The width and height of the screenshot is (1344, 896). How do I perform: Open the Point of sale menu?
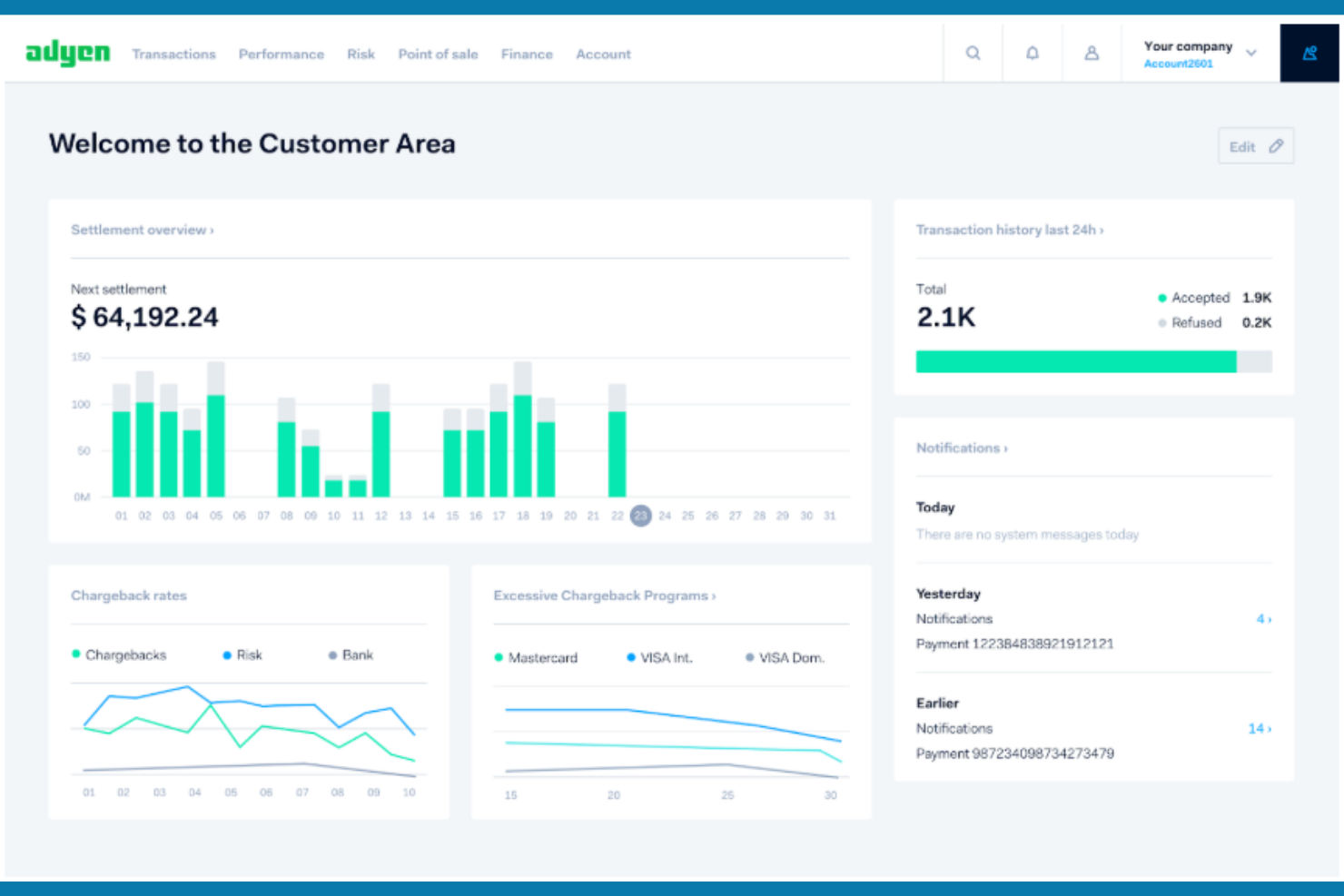point(438,54)
